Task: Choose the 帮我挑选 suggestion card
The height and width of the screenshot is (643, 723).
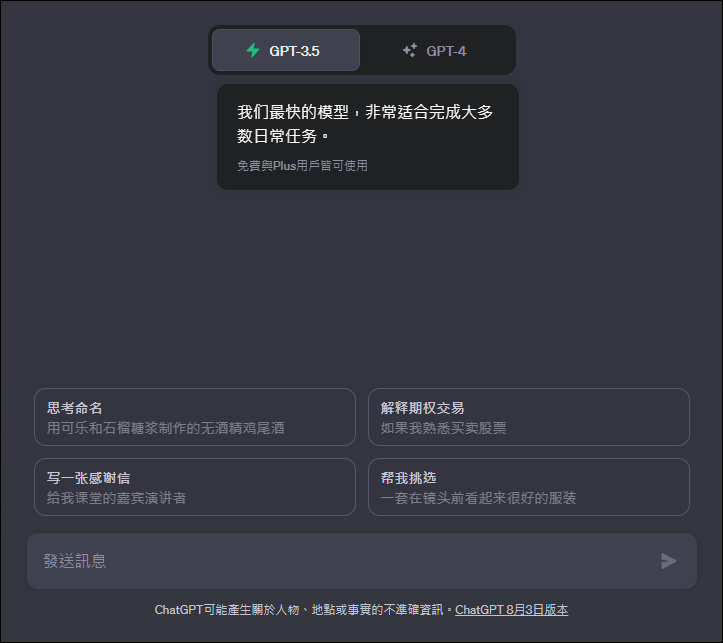Action: [528, 487]
